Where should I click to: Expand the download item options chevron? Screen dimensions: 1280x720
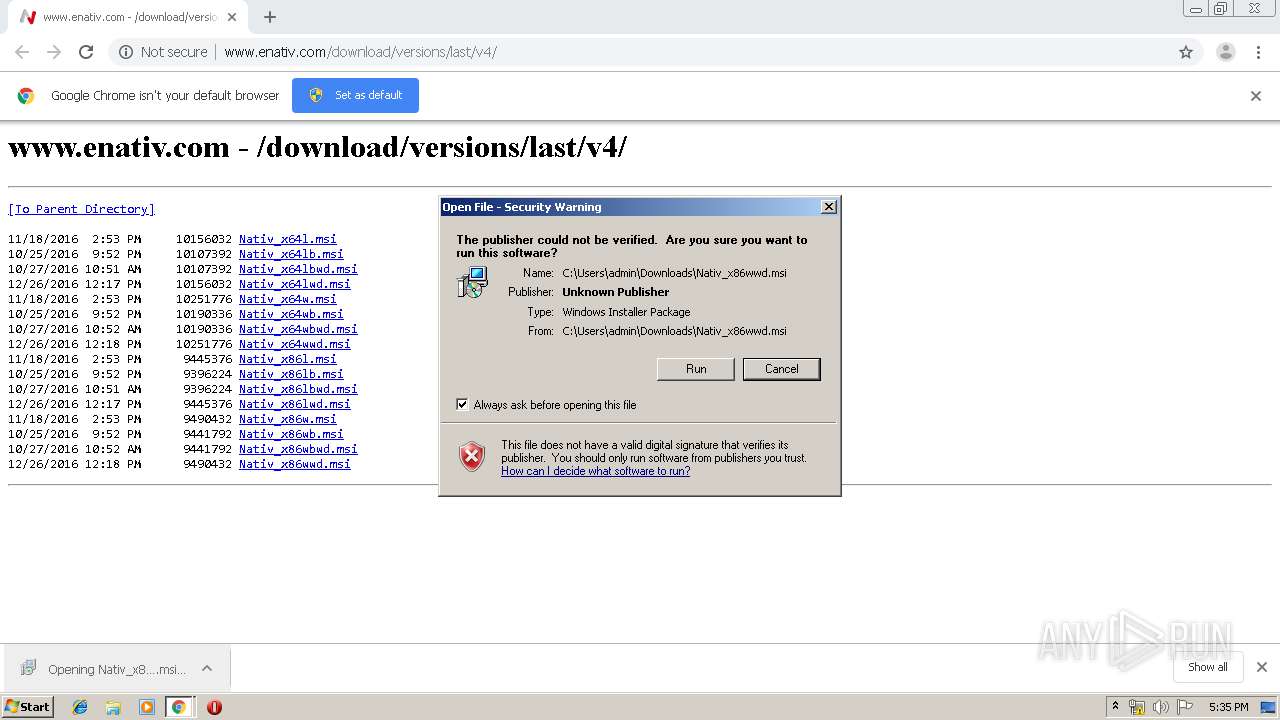(x=207, y=669)
